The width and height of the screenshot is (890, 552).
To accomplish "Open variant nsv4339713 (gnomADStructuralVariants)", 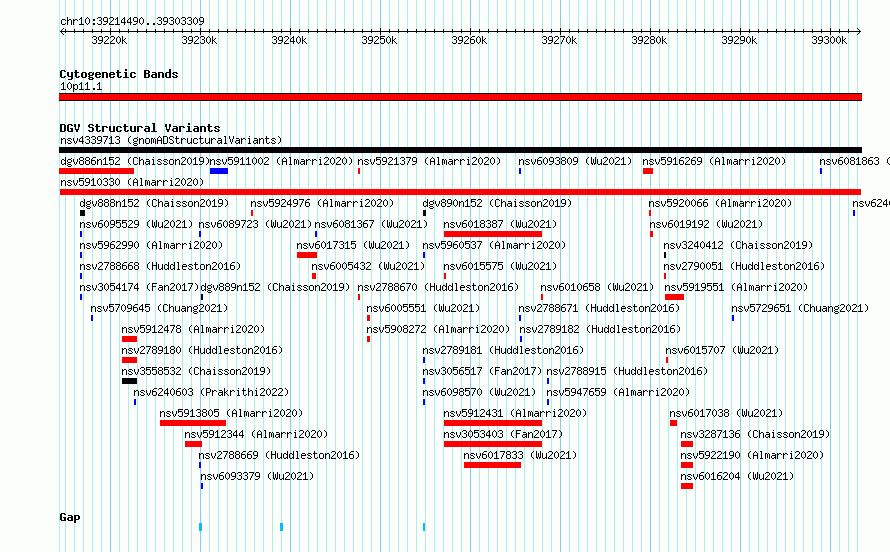I will point(171,140).
